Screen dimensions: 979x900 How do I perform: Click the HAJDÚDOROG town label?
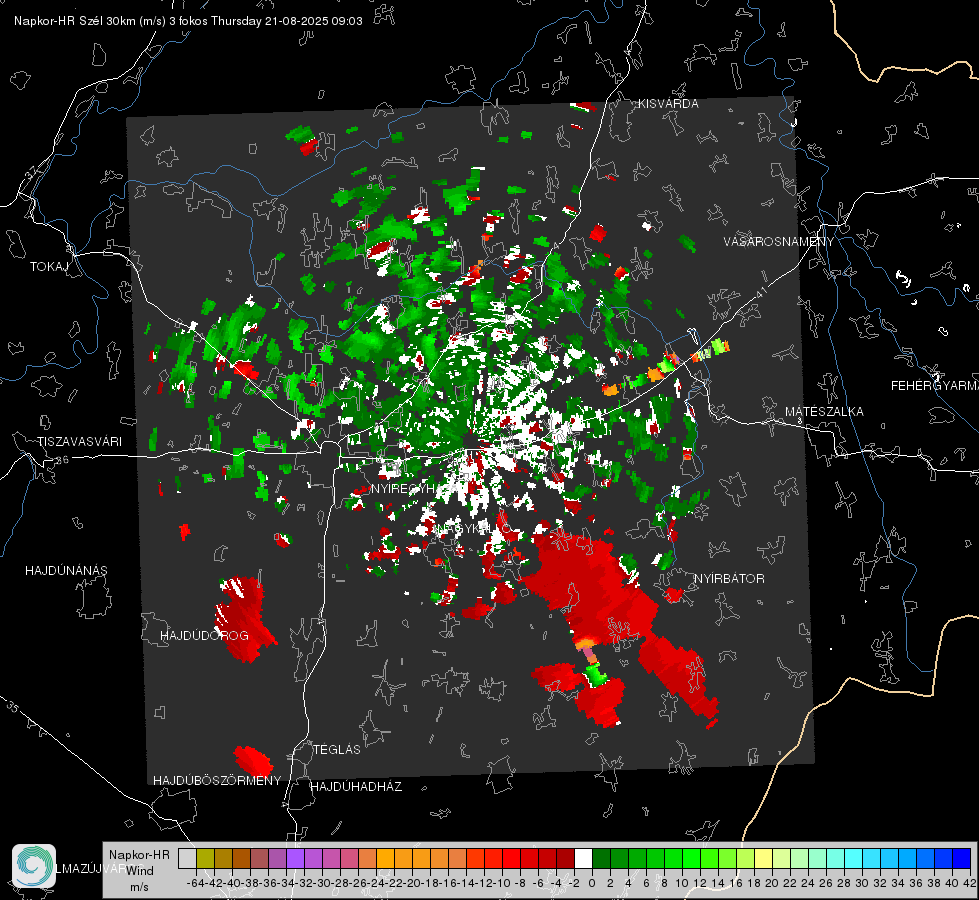click(204, 635)
